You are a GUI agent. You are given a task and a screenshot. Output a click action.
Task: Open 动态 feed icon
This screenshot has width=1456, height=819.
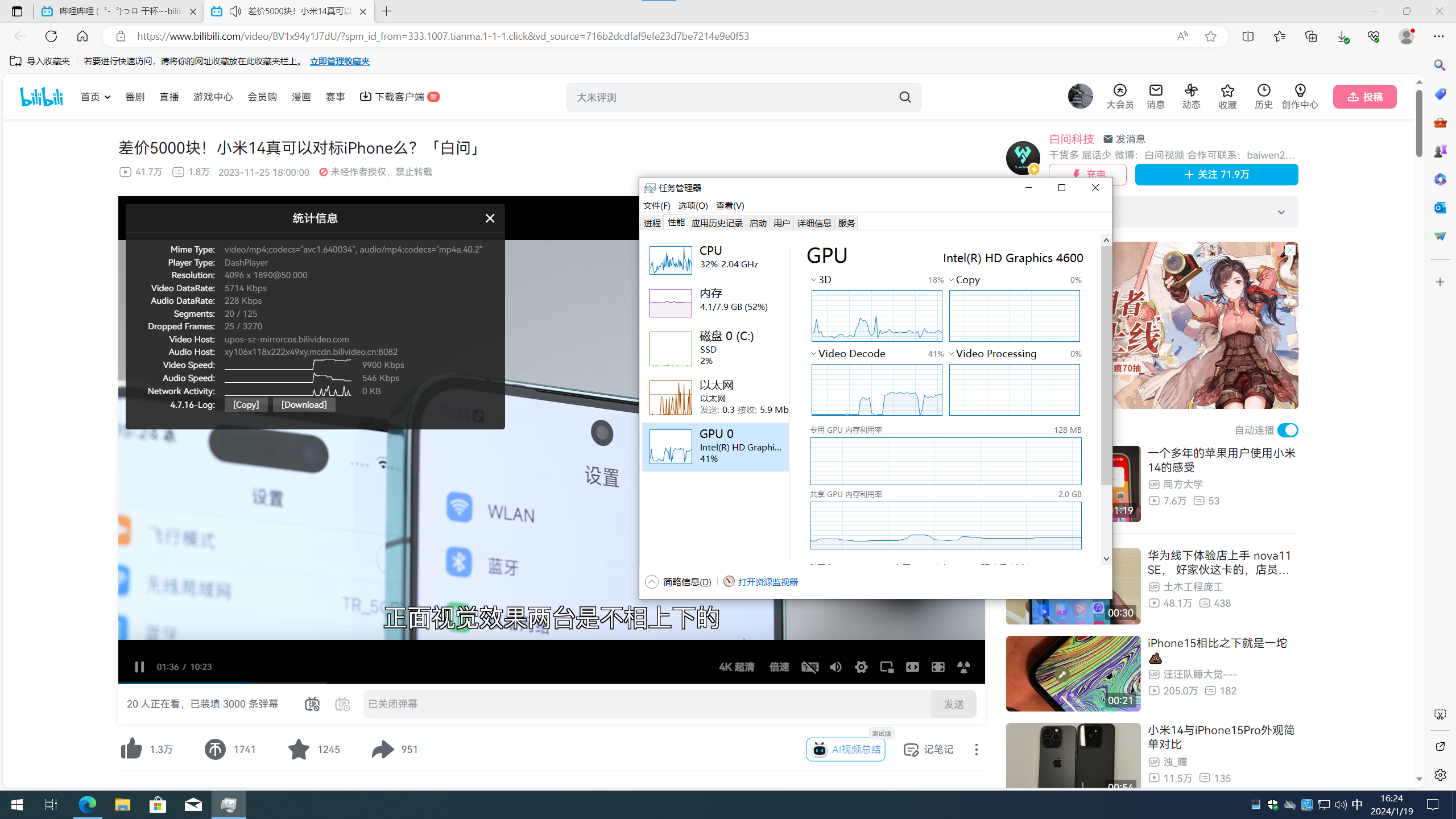pos(1191,96)
